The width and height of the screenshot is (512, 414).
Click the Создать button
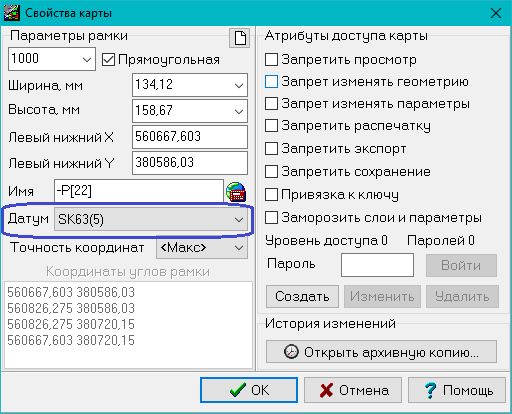302,296
